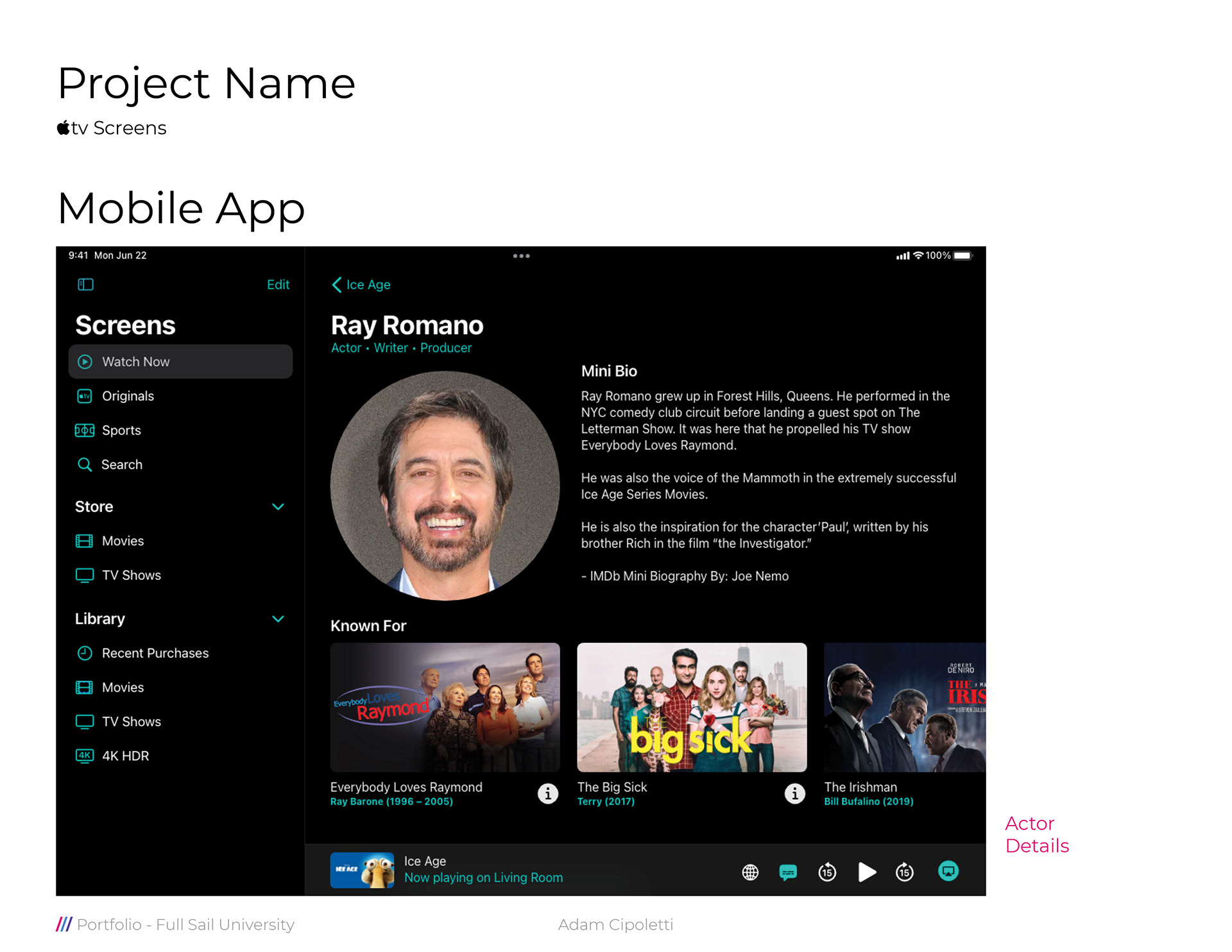Open Search in the sidebar

tap(122, 464)
